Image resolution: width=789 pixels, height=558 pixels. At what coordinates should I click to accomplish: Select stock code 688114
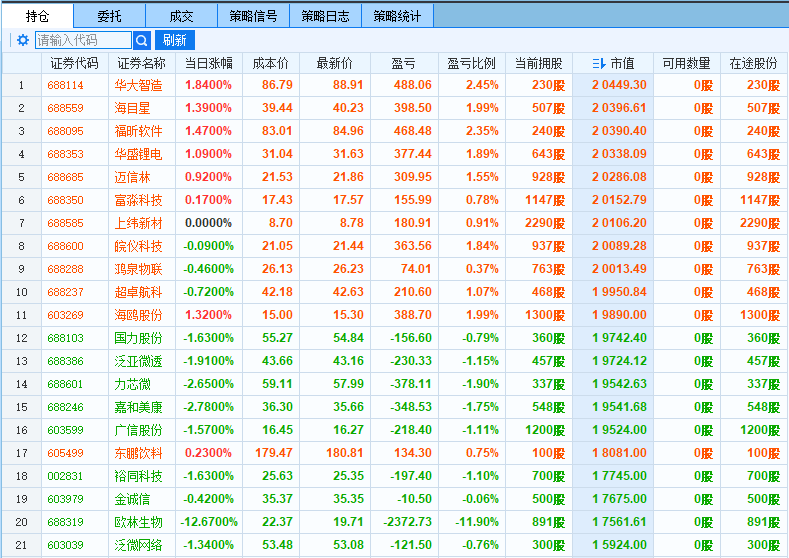tap(65, 85)
